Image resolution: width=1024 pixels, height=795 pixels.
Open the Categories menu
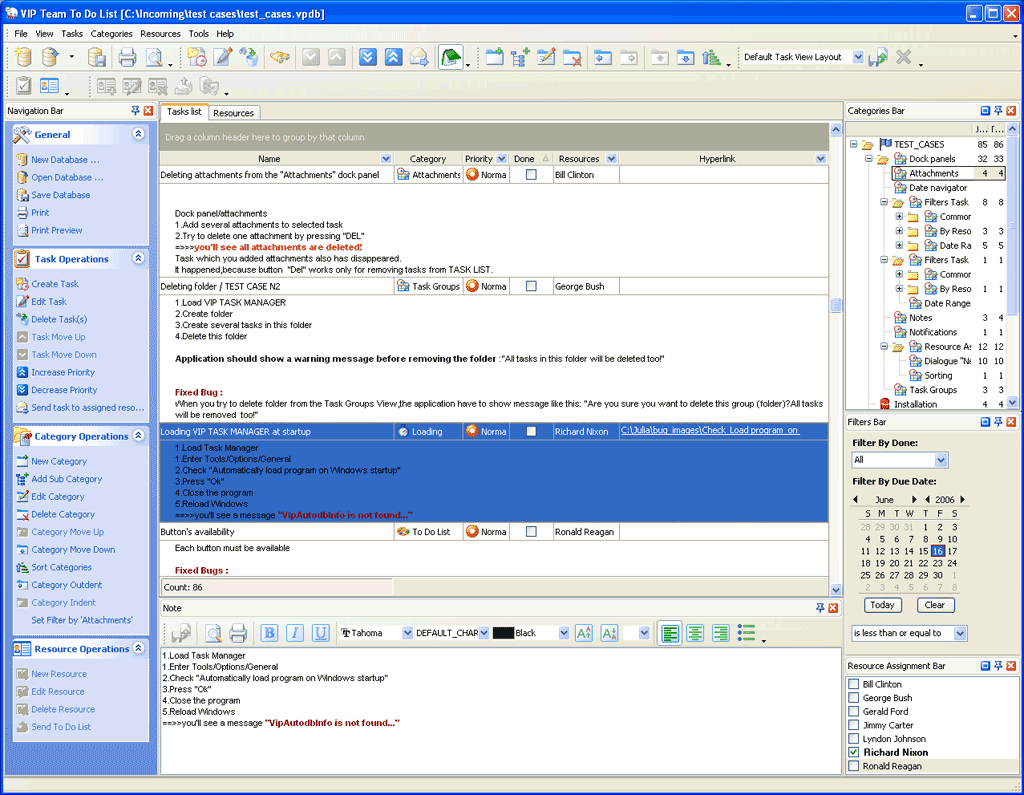tap(111, 33)
